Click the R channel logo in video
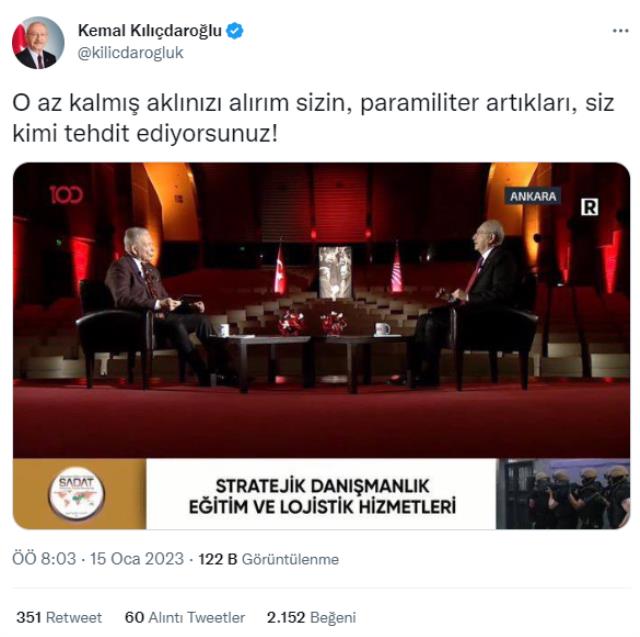The height and width of the screenshot is (637, 640). coord(589,207)
